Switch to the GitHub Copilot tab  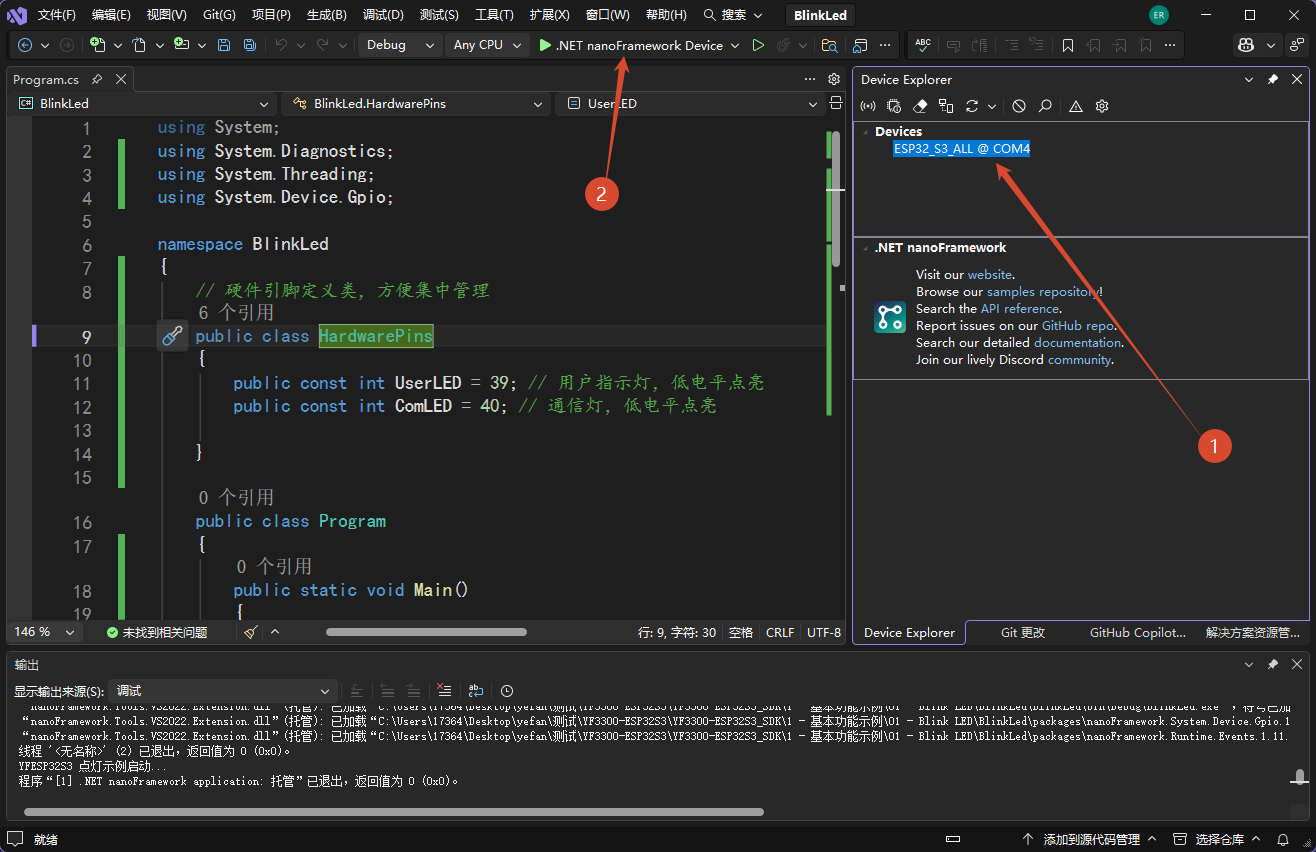(1137, 632)
